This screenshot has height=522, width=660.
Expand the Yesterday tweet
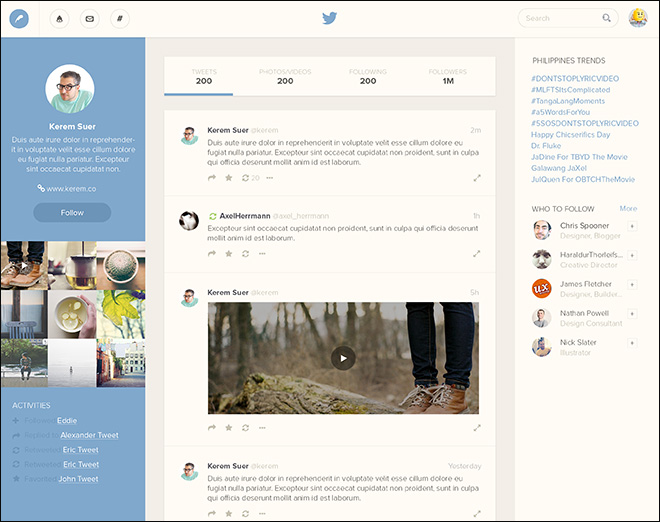(x=477, y=514)
